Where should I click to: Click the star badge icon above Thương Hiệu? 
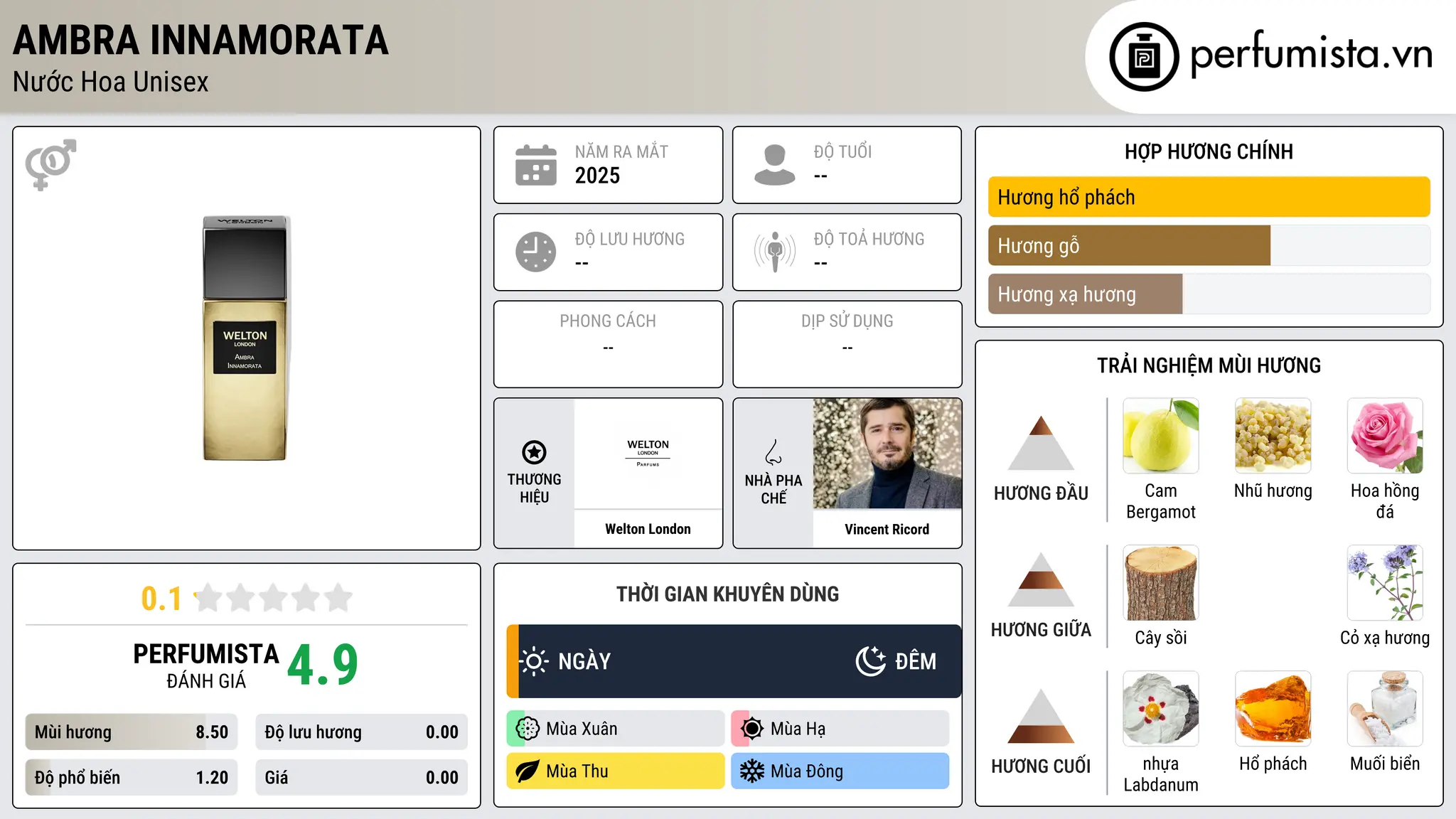(x=534, y=452)
